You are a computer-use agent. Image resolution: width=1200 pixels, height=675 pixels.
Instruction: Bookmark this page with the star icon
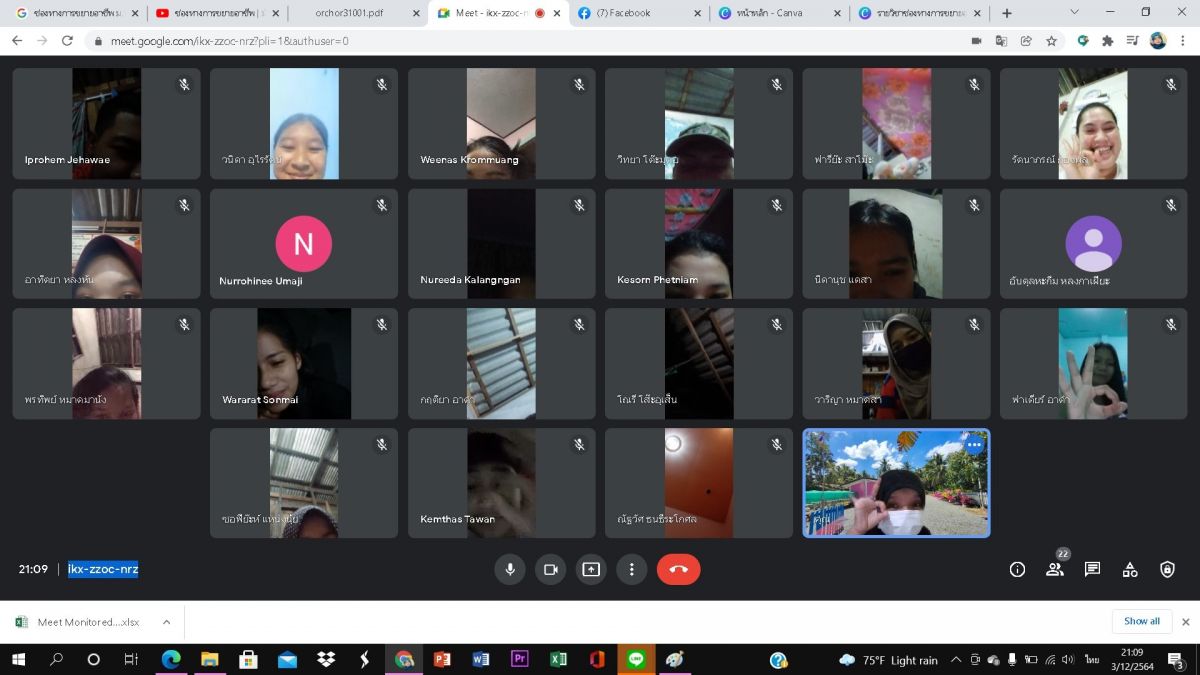click(x=1051, y=41)
